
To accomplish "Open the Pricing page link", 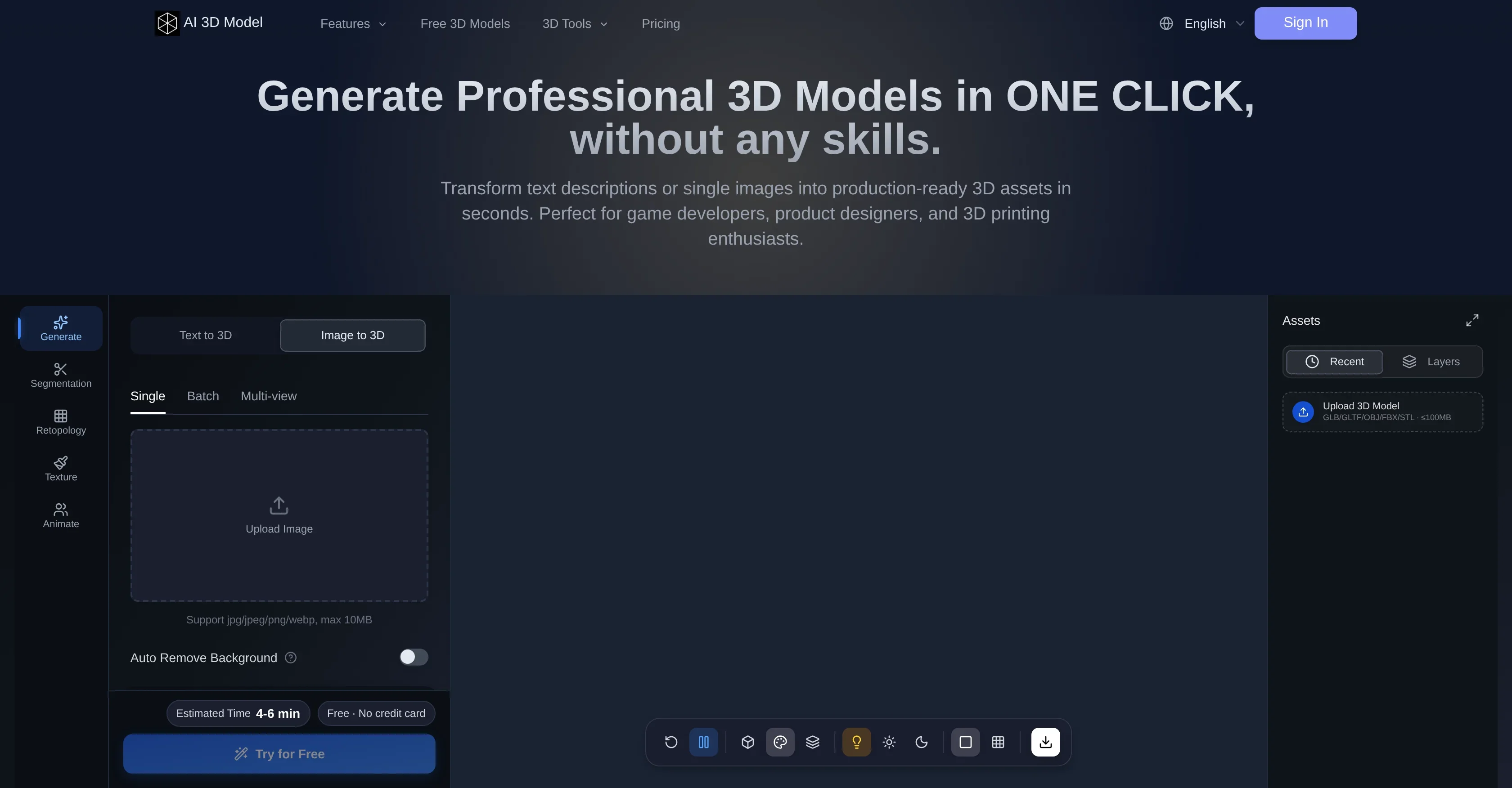I will [x=661, y=23].
